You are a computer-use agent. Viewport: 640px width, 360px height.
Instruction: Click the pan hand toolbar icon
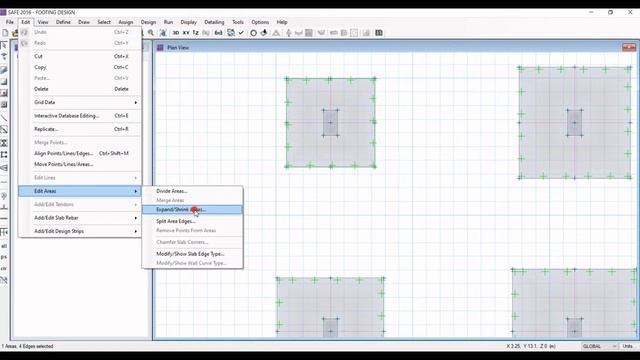coord(163,33)
